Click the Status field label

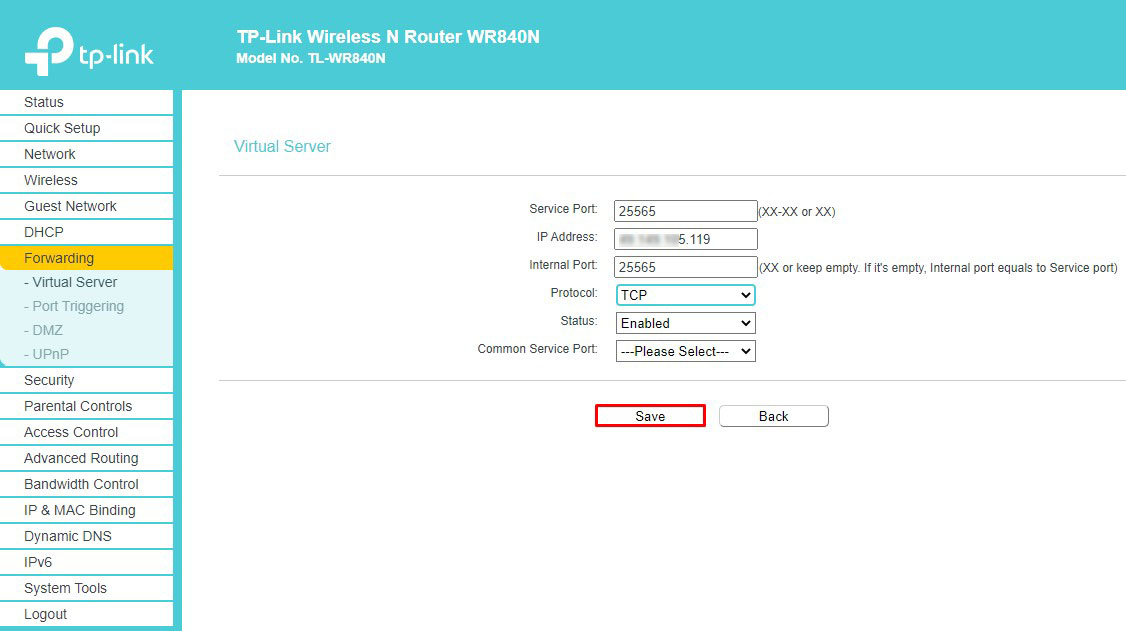point(579,321)
